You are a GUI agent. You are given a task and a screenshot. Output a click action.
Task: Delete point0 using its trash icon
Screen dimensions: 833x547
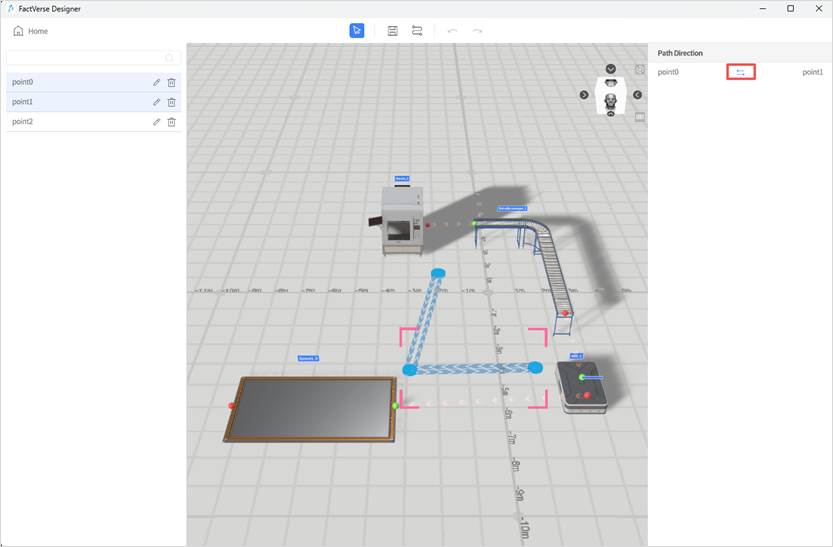point(171,83)
